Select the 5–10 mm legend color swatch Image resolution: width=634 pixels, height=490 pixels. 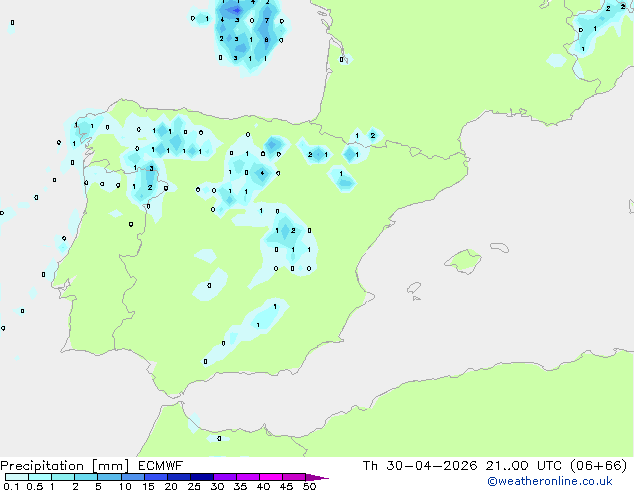[109, 477]
